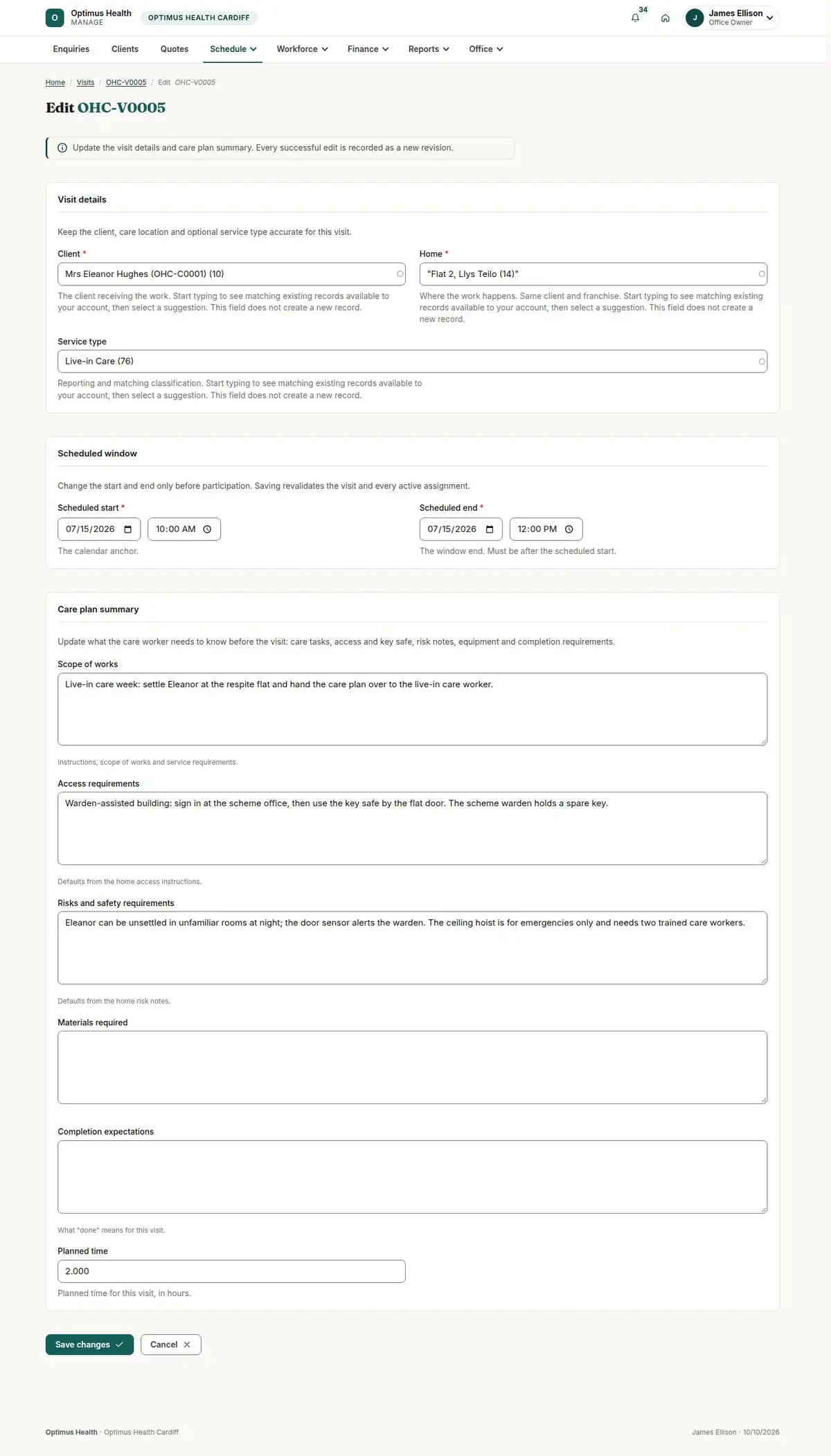
Task: Follow the Visits breadcrumb link
Action: (x=85, y=82)
